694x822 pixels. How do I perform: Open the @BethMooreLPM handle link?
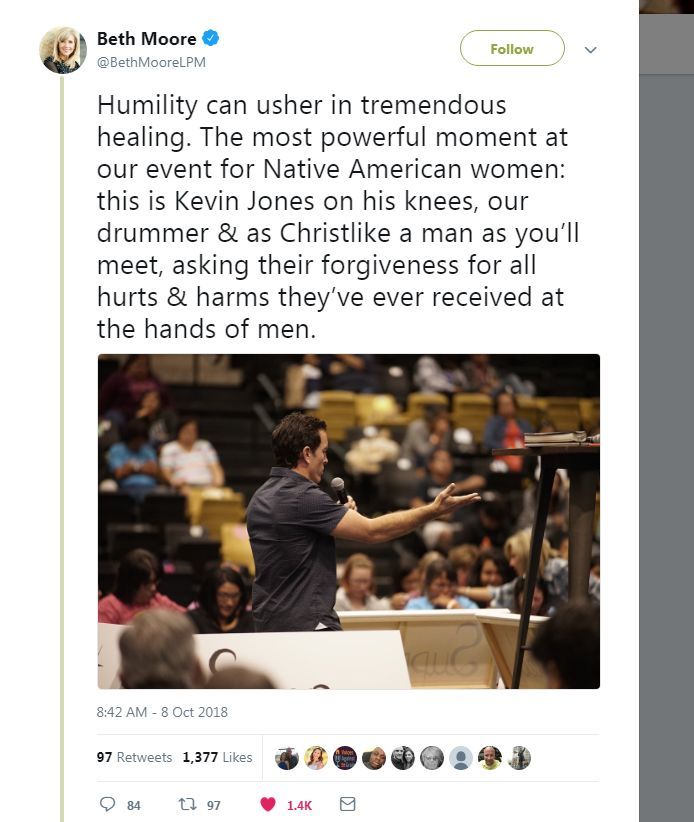tap(151, 62)
